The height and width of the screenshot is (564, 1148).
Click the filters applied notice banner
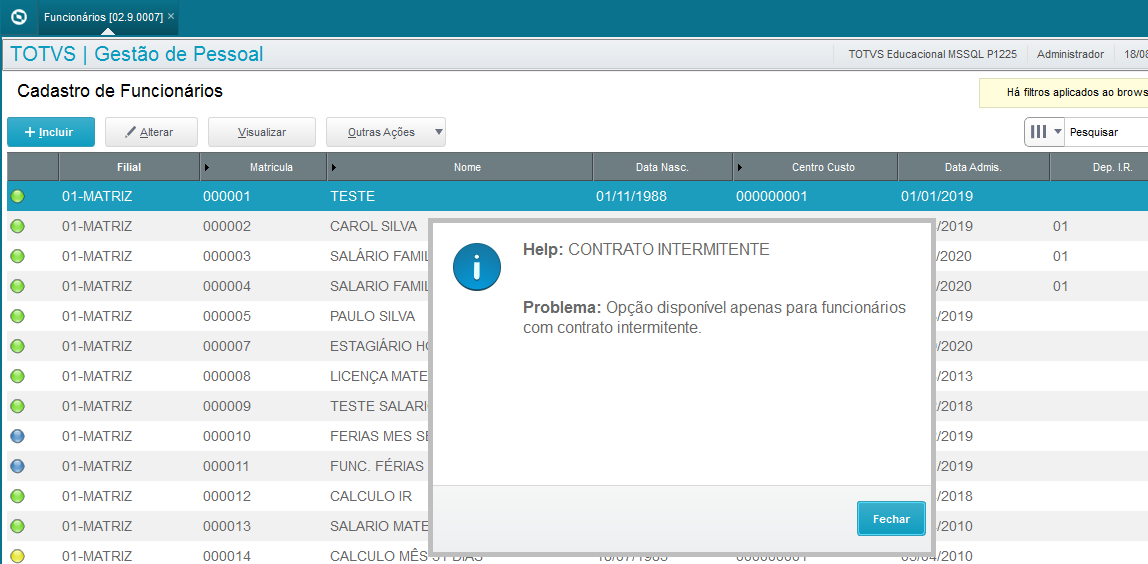(1064, 93)
